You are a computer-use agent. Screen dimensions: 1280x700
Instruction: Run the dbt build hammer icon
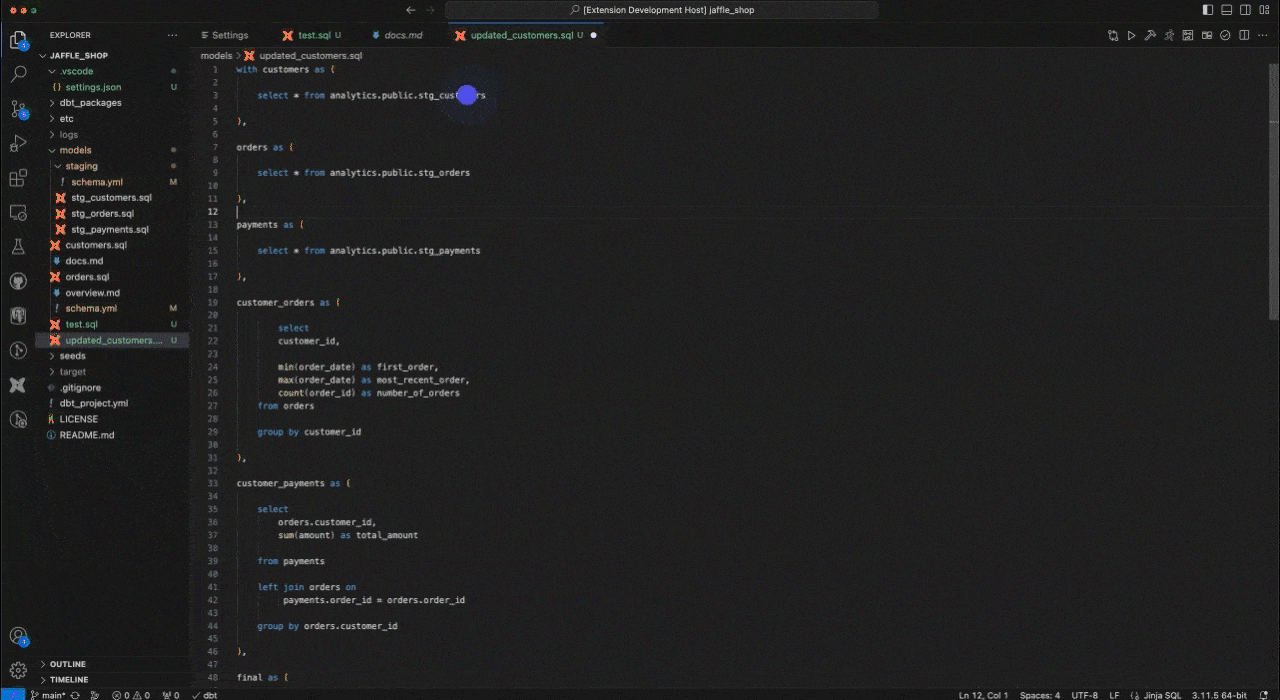click(x=1150, y=35)
